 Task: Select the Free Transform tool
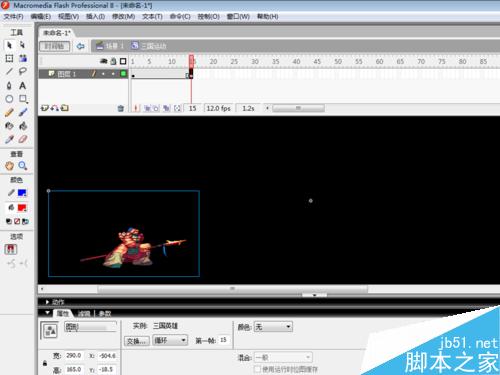point(9,59)
